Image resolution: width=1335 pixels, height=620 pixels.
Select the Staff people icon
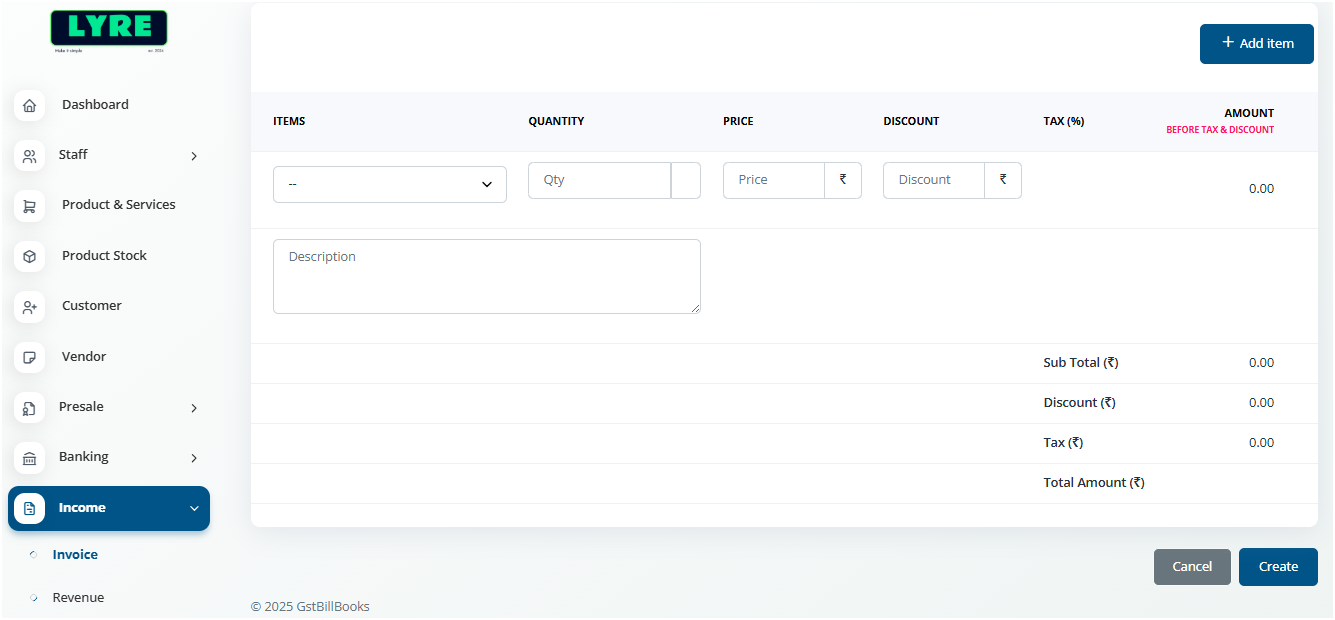29,155
